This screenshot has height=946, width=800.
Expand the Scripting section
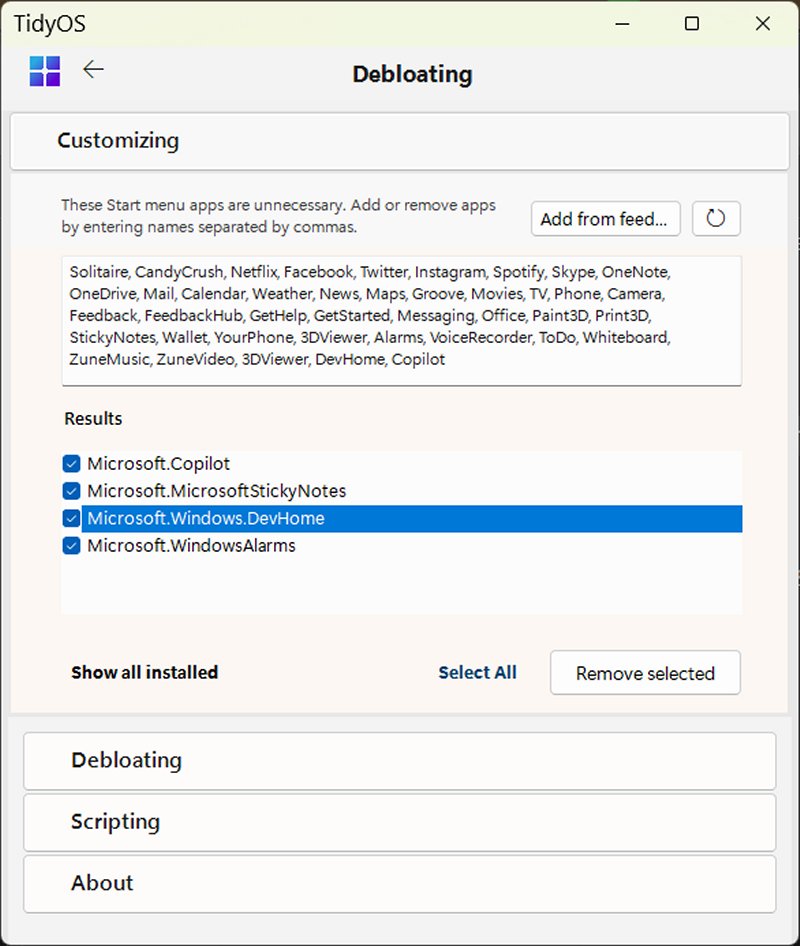click(x=400, y=822)
